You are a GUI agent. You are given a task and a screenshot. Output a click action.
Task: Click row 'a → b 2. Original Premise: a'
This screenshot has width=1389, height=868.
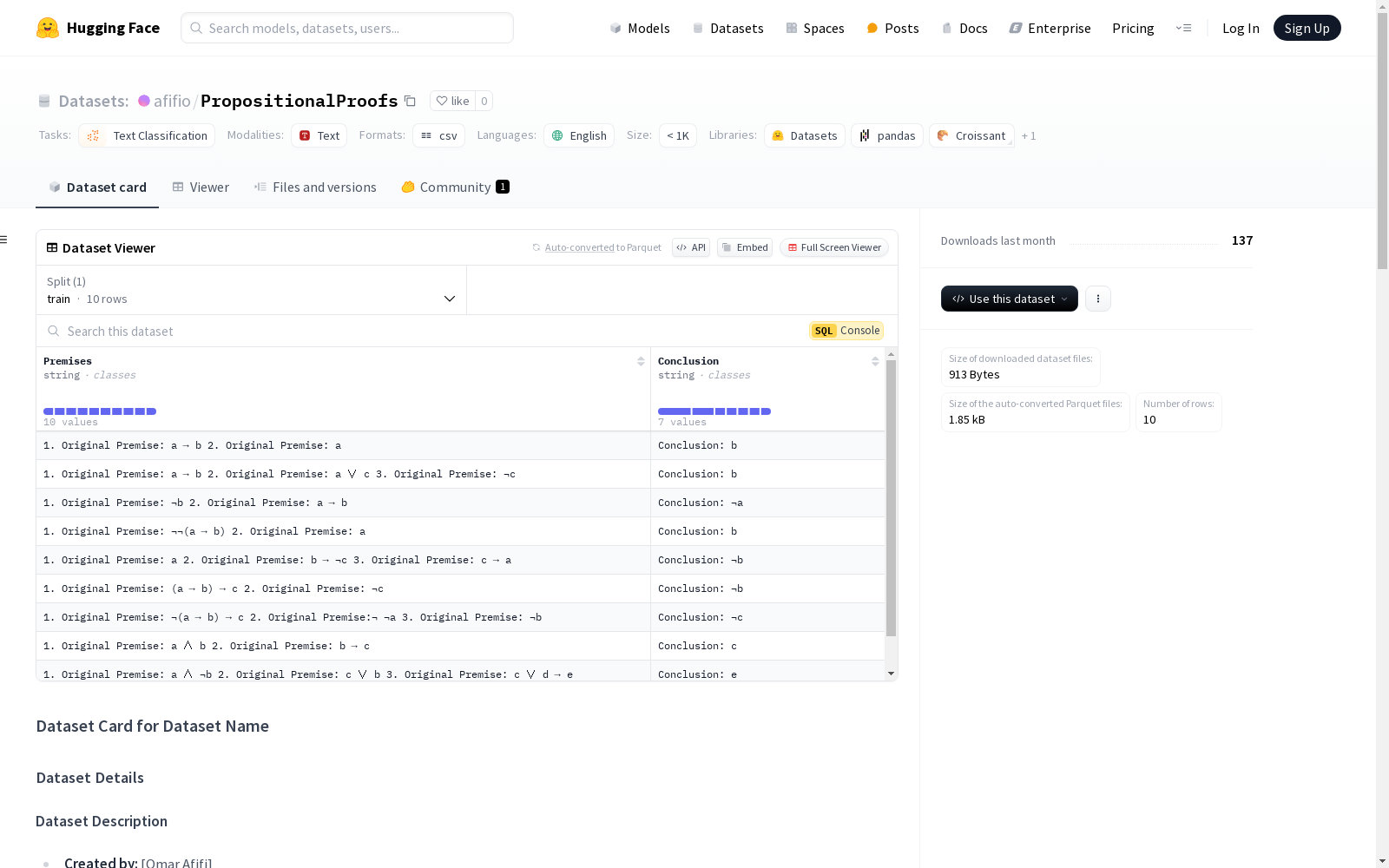460,445
